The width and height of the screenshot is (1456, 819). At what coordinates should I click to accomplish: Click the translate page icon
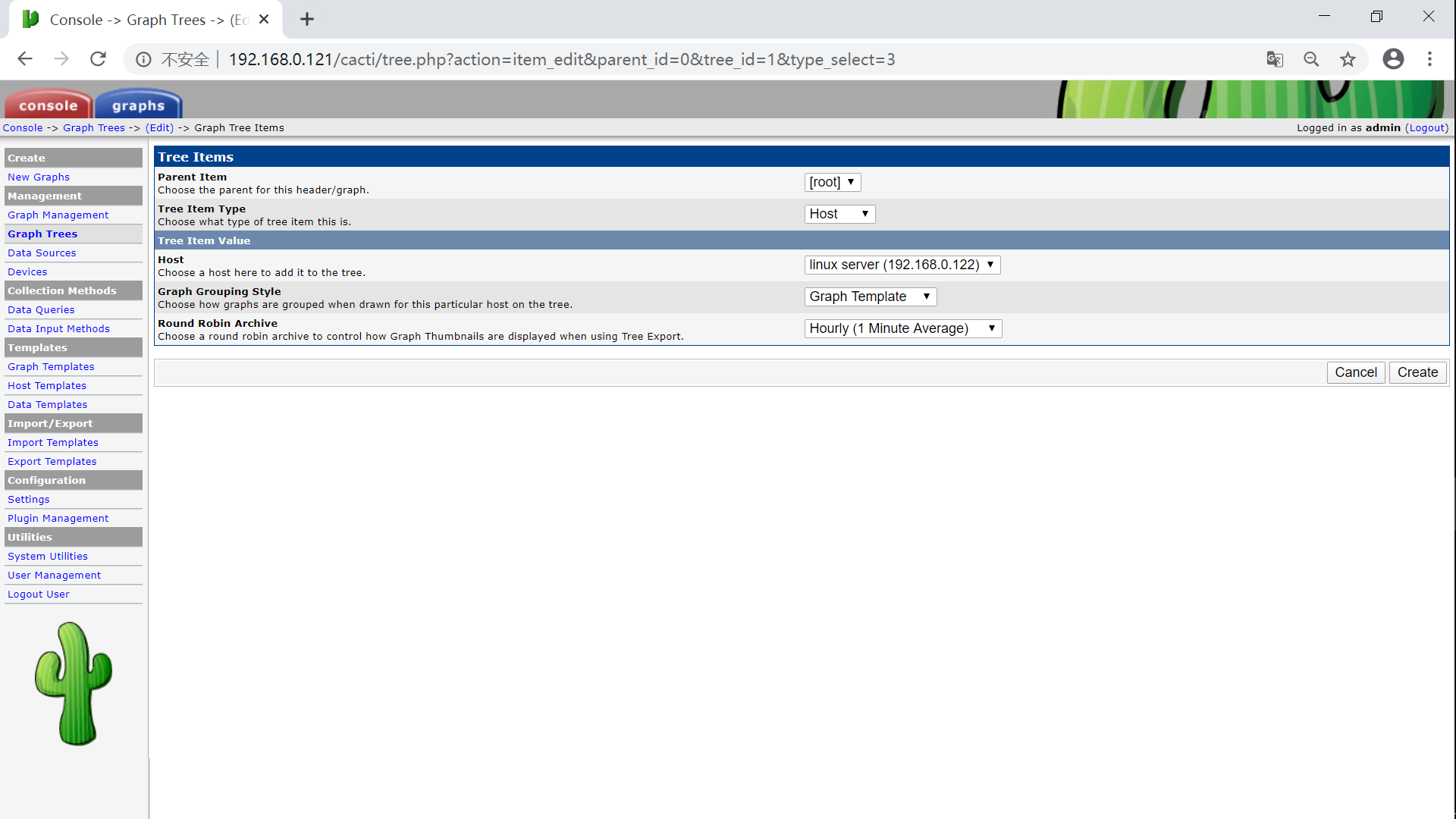tap(1275, 59)
